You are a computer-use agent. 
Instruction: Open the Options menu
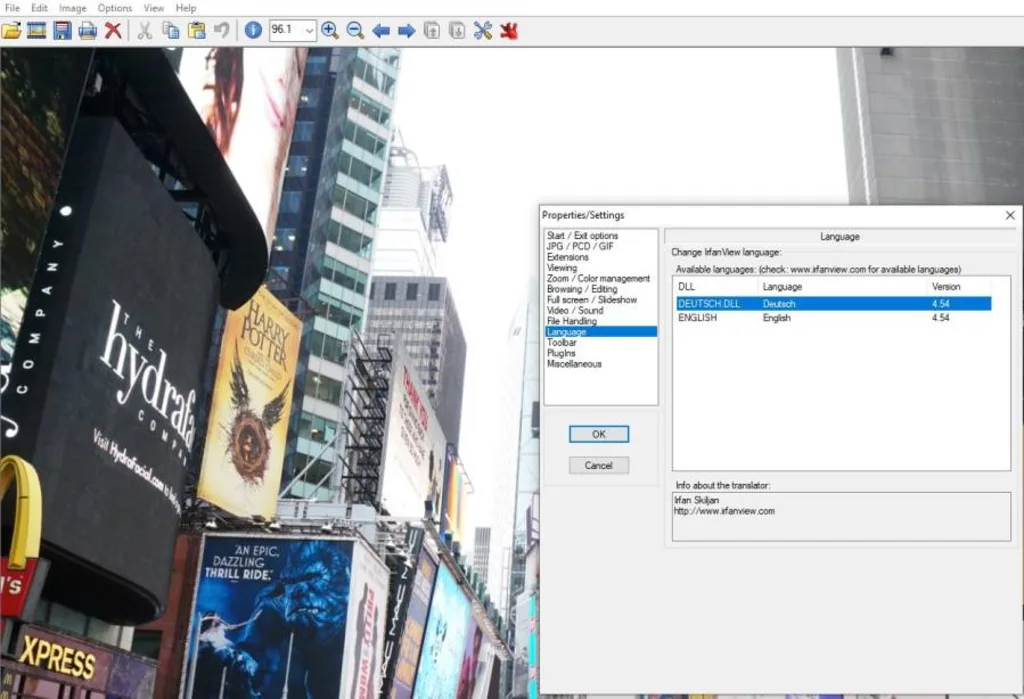[x=115, y=8]
